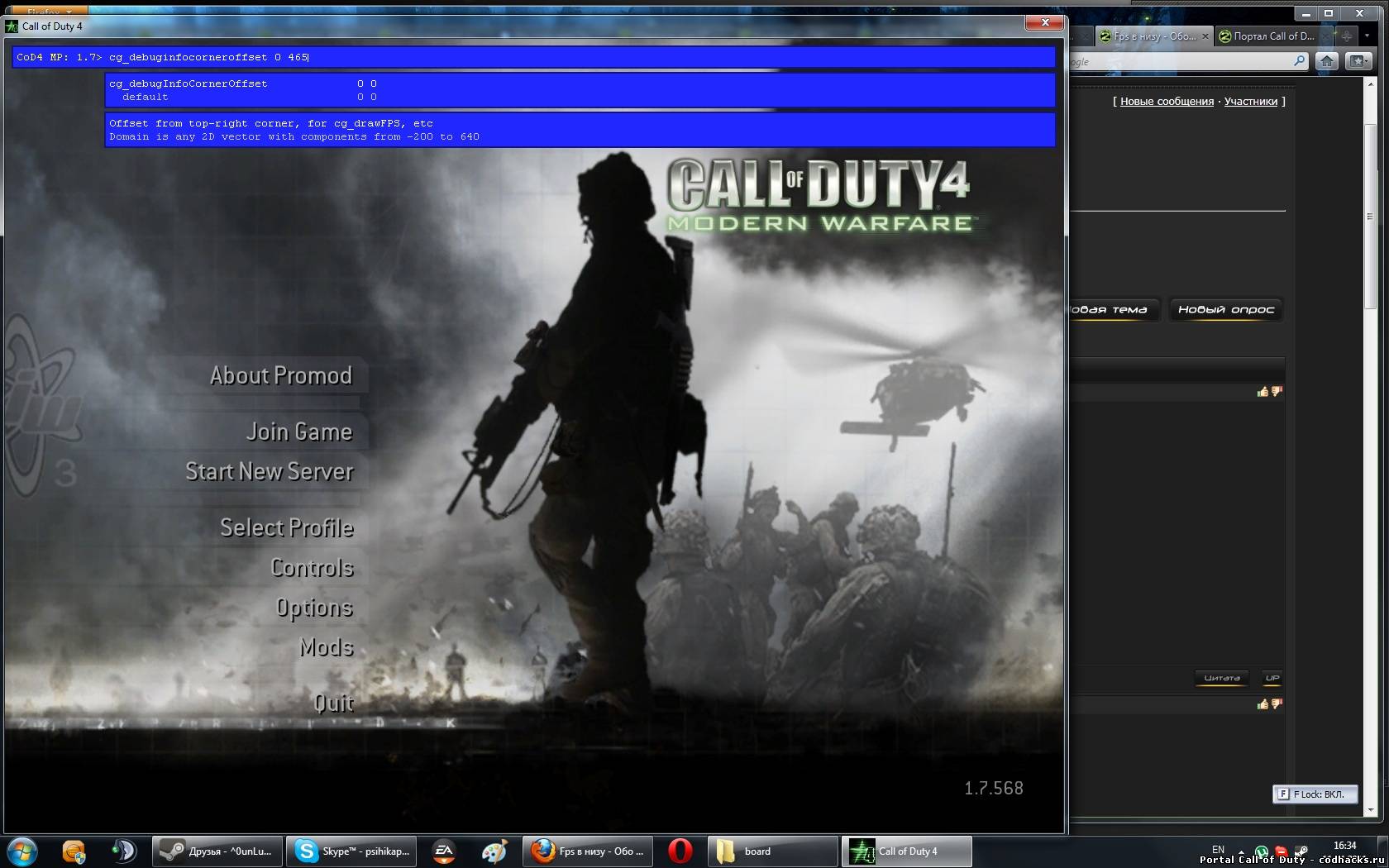Select Quit in the game menu
Screen dimensions: 1389x868
coord(334,703)
